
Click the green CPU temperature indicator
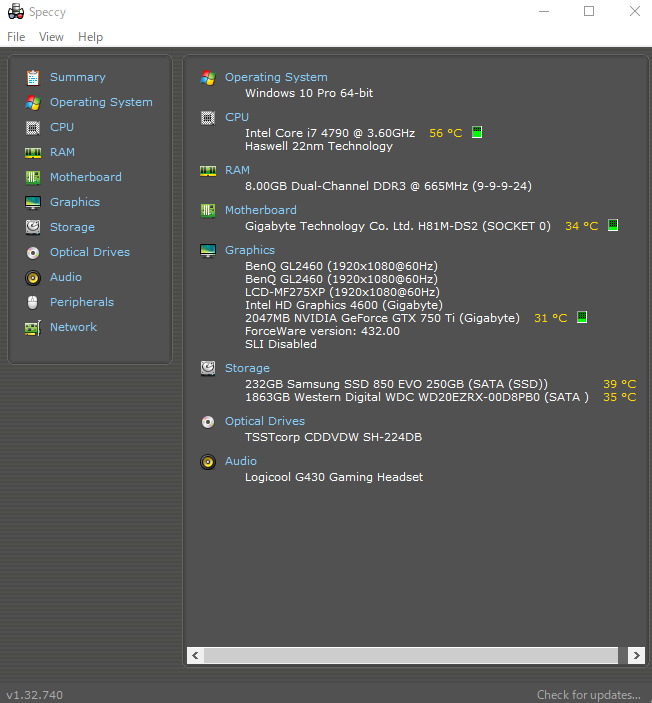click(477, 133)
